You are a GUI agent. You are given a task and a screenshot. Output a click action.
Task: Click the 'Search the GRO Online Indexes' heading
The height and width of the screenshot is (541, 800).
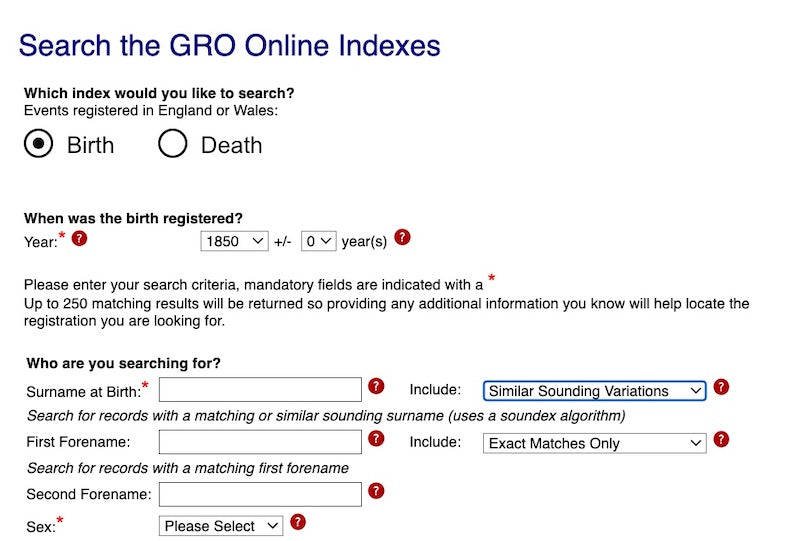point(230,45)
